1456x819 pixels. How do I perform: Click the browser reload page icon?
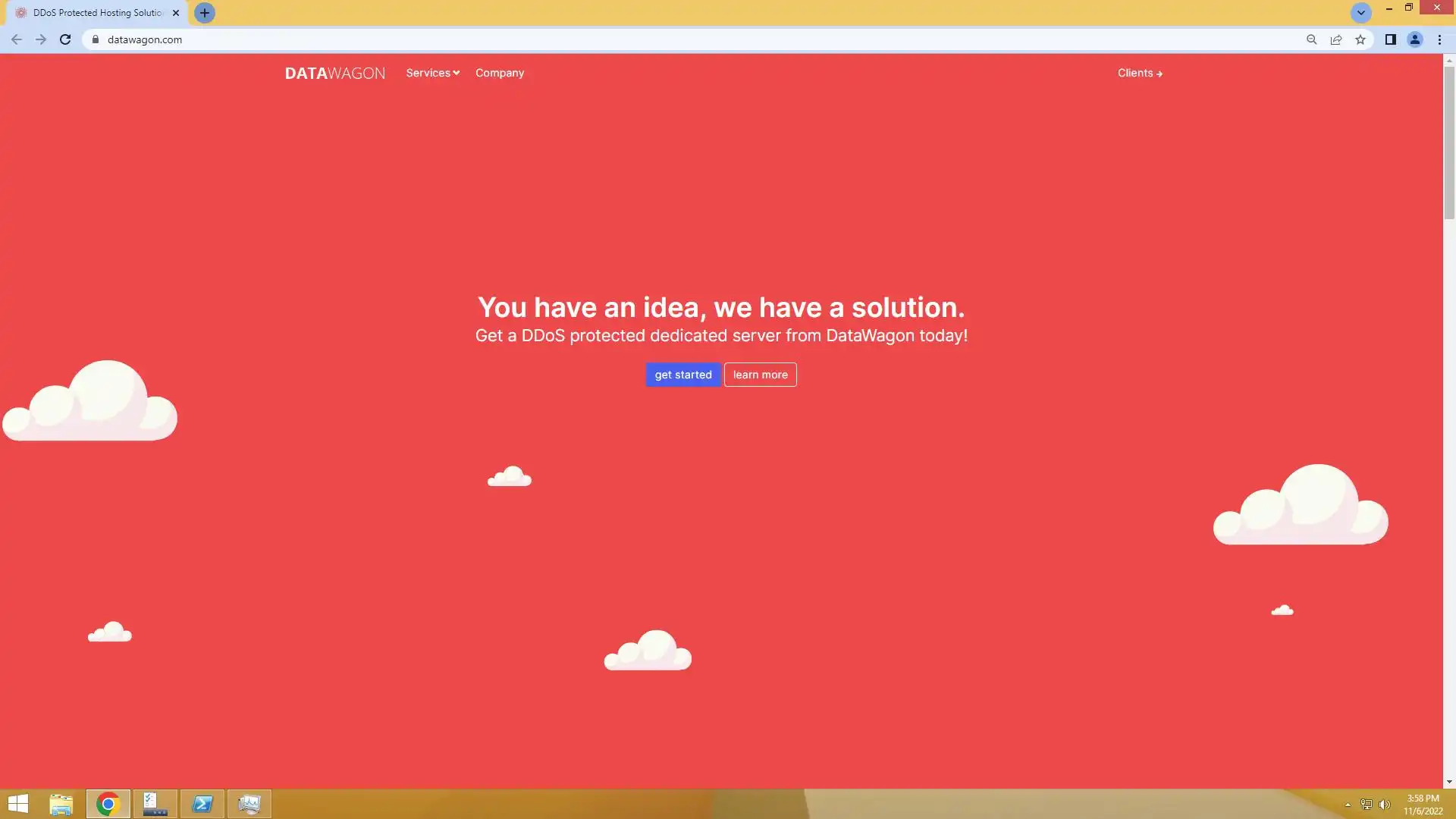tap(65, 39)
